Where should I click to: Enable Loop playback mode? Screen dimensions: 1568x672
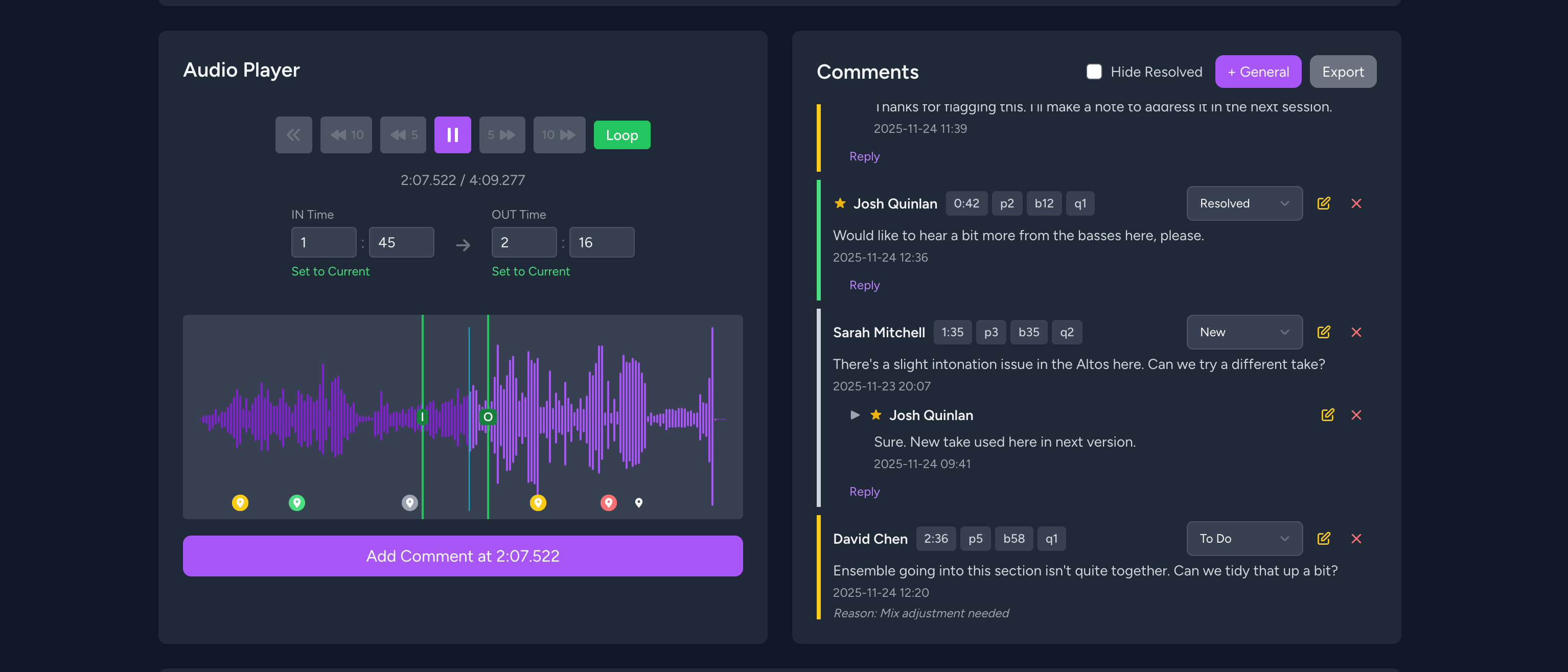tap(621, 134)
